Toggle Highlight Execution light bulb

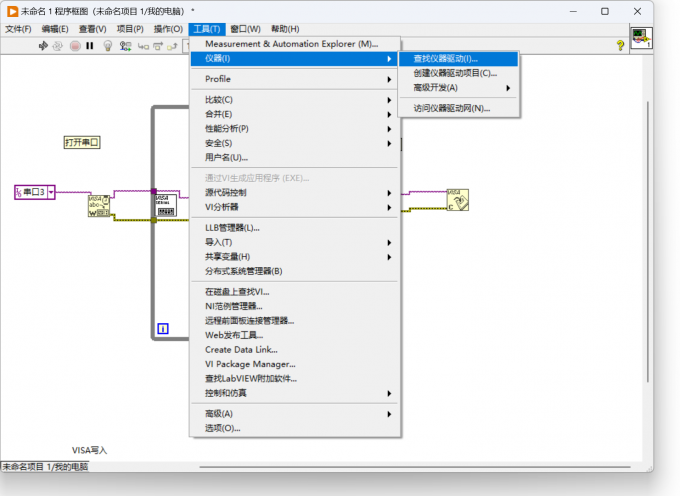[108, 46]
